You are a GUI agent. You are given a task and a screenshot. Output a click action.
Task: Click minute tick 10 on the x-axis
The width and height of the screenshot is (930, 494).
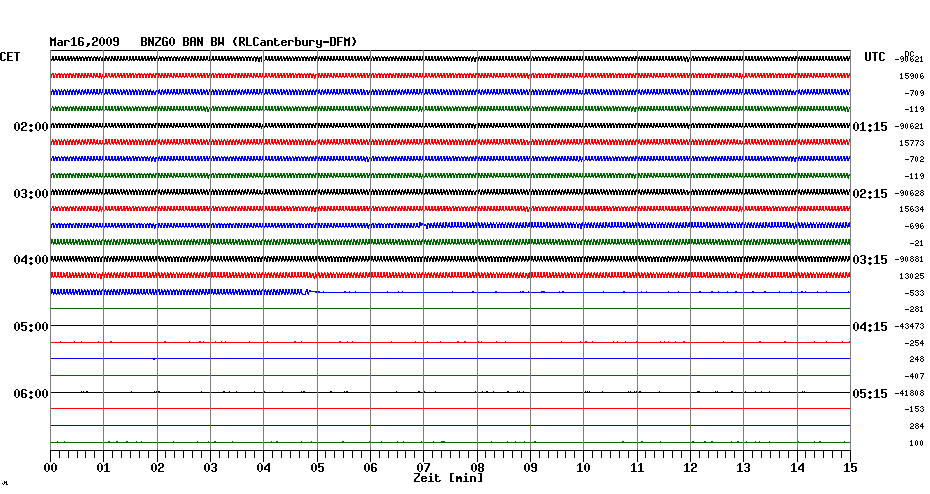[x=584, y=468]
